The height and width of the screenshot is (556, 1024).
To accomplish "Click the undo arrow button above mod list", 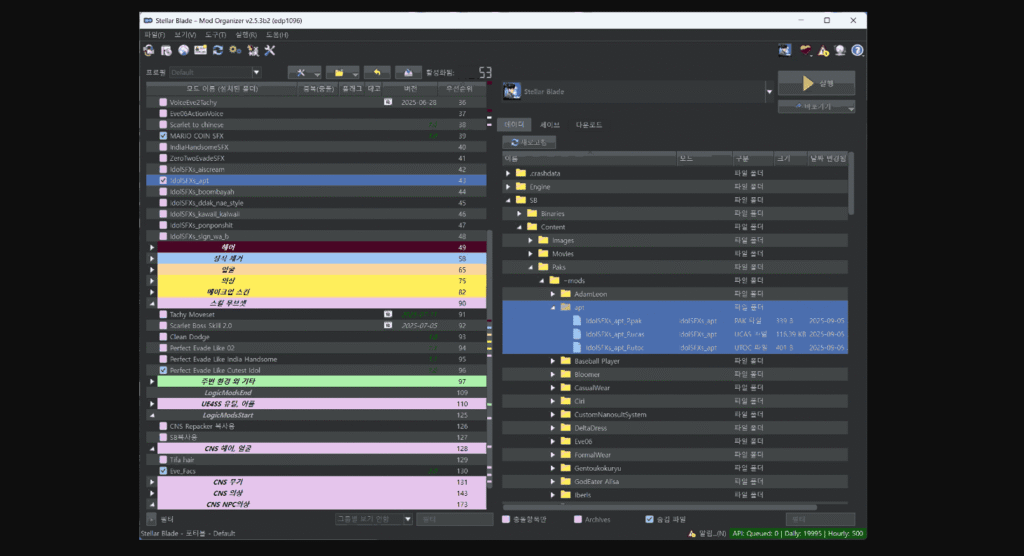I will point(376,72).
